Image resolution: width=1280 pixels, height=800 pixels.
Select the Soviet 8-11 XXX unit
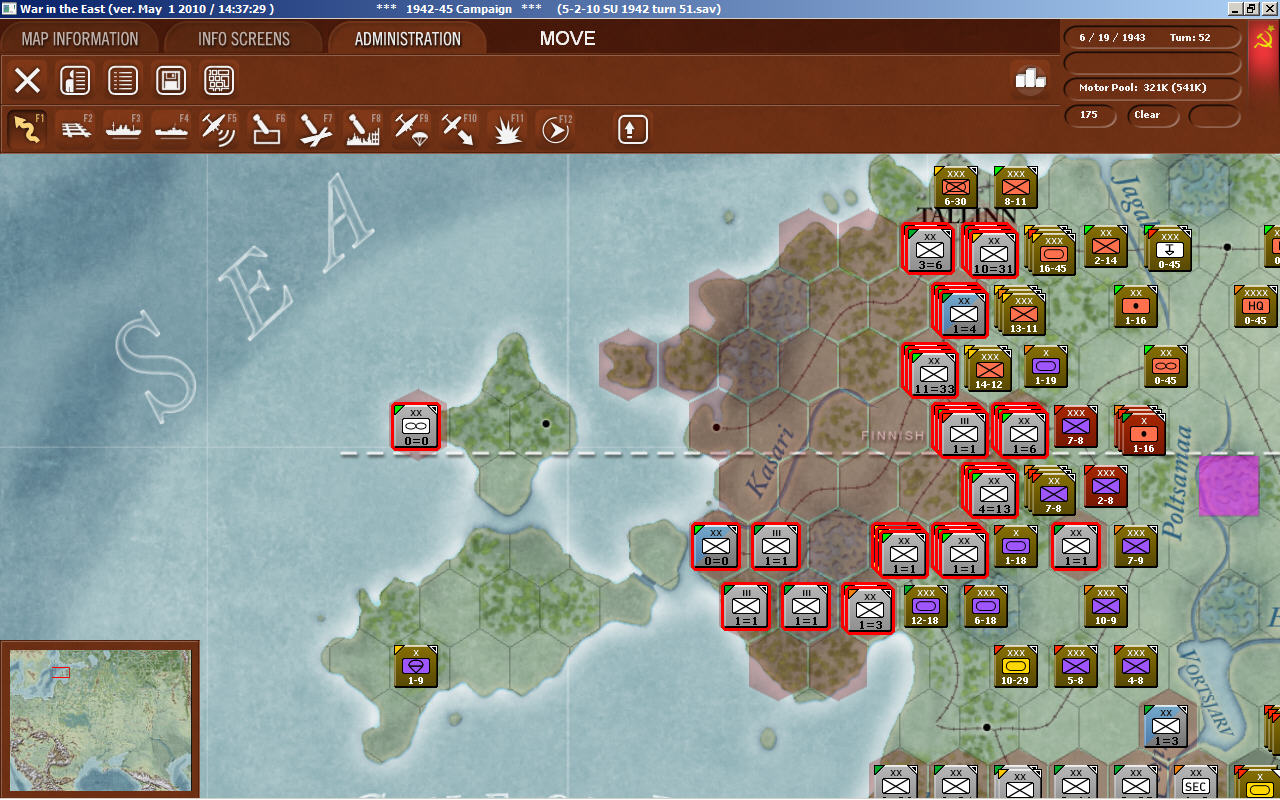coord(1015,187)
